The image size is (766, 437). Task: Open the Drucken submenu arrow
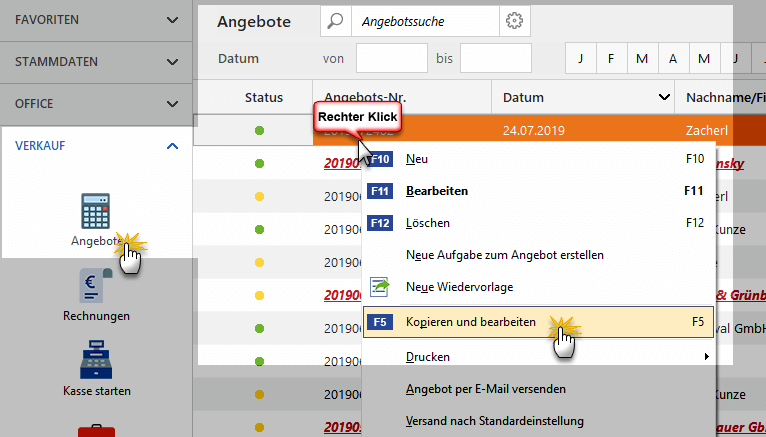[706, 357]
